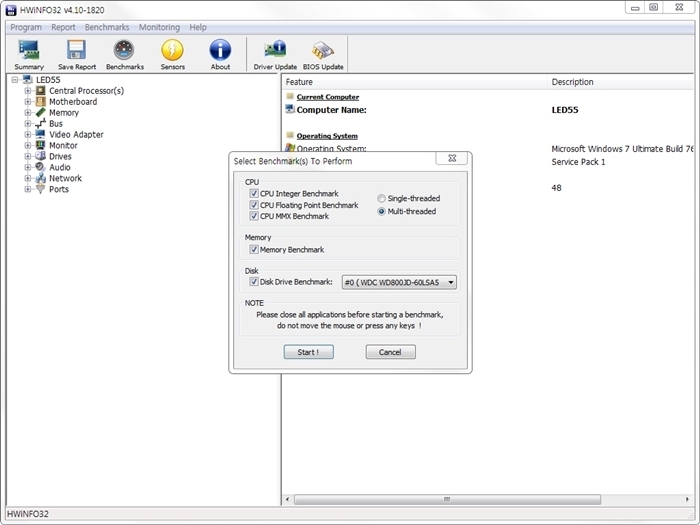
Task: Select the Network tree icon
Action: coord(41,178)
